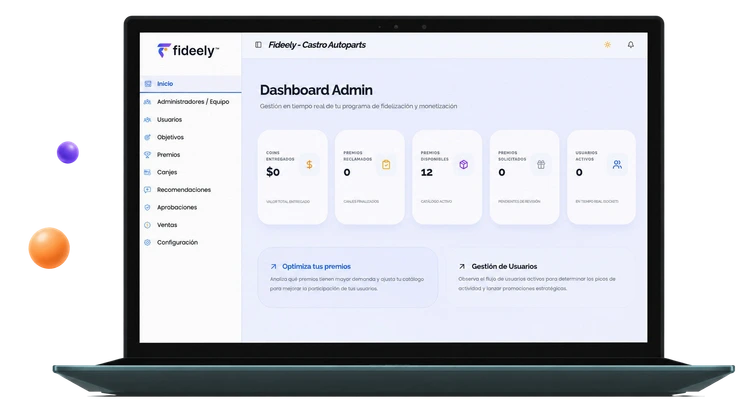Go to Inicio menu item
Viewport: 744px width, 419px height.
tap(191, 84)
